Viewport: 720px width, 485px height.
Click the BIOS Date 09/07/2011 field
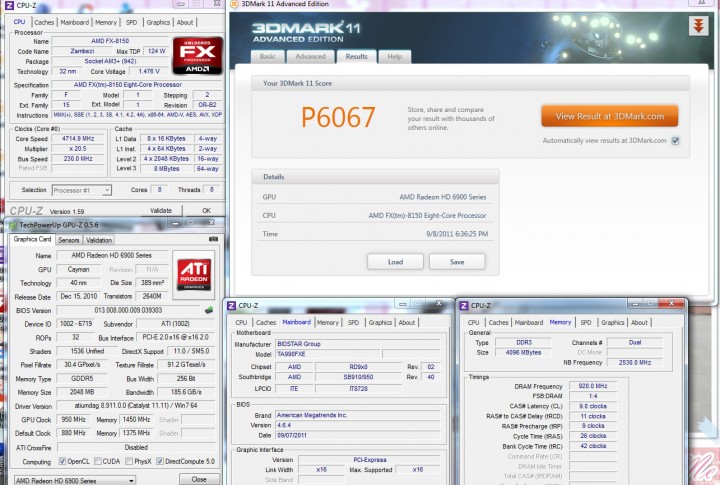click(358, 435)
